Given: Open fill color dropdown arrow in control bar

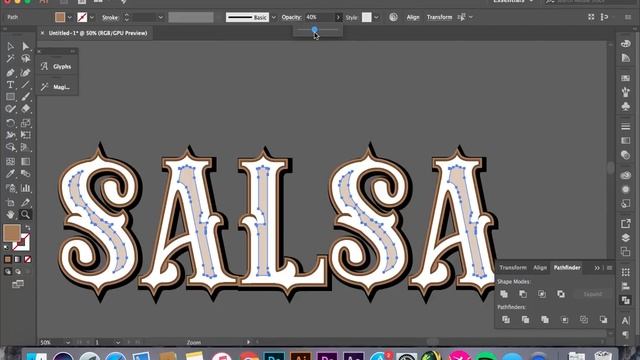Looking at the screenshot, I should (69, 18).
